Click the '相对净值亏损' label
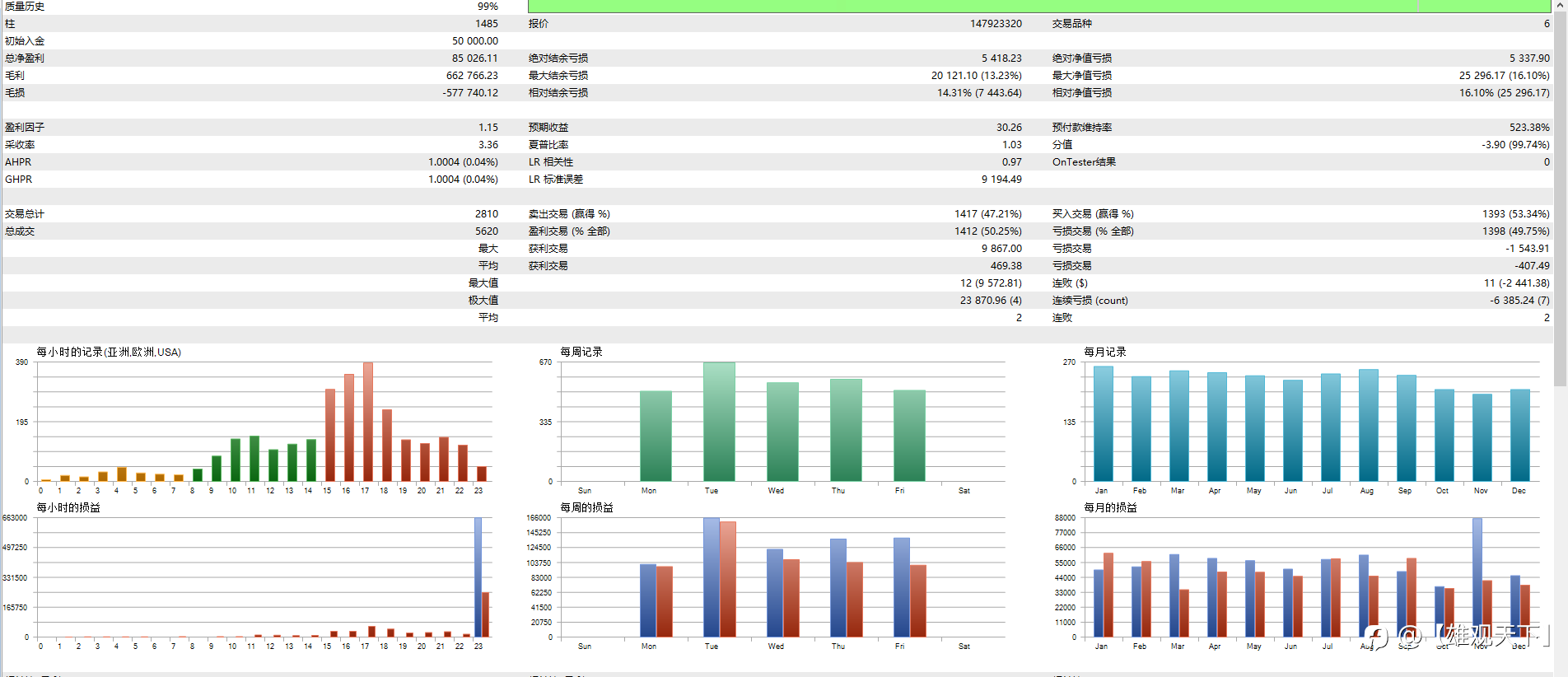Screen dimensions: 1568x677 tap(1082, 92)
